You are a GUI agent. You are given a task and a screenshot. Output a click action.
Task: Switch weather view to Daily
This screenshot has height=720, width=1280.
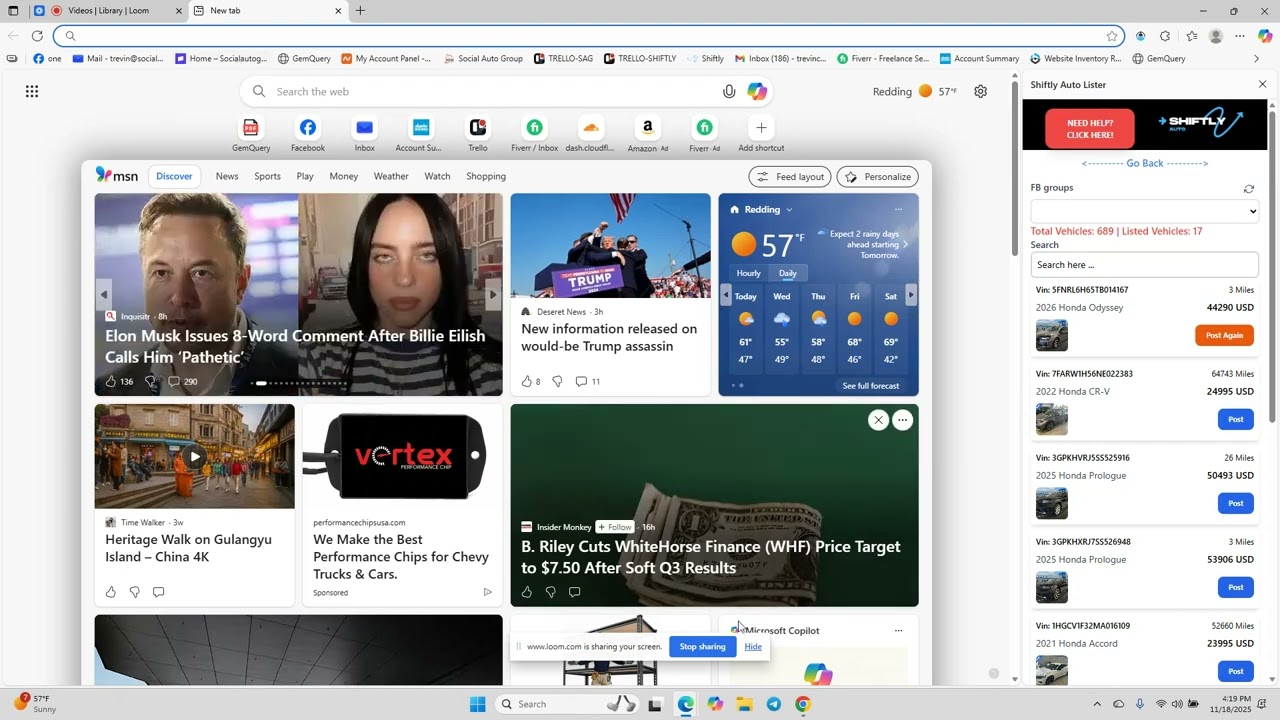788,273
